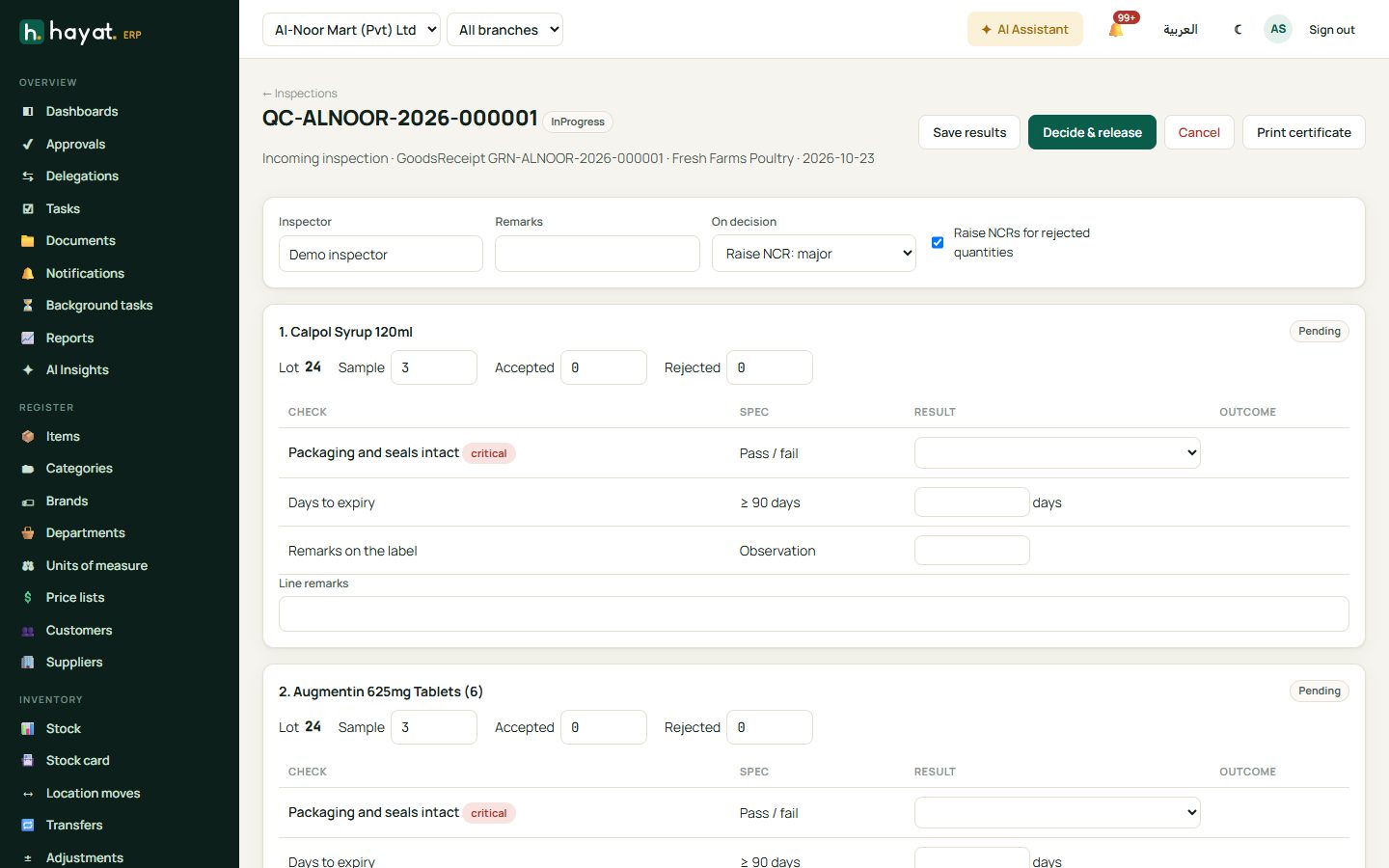This screenshot has width=1389, height=868.
Task: Open Calpol Packaging and seals intact result dropdown
Action: pos(1057,452)
